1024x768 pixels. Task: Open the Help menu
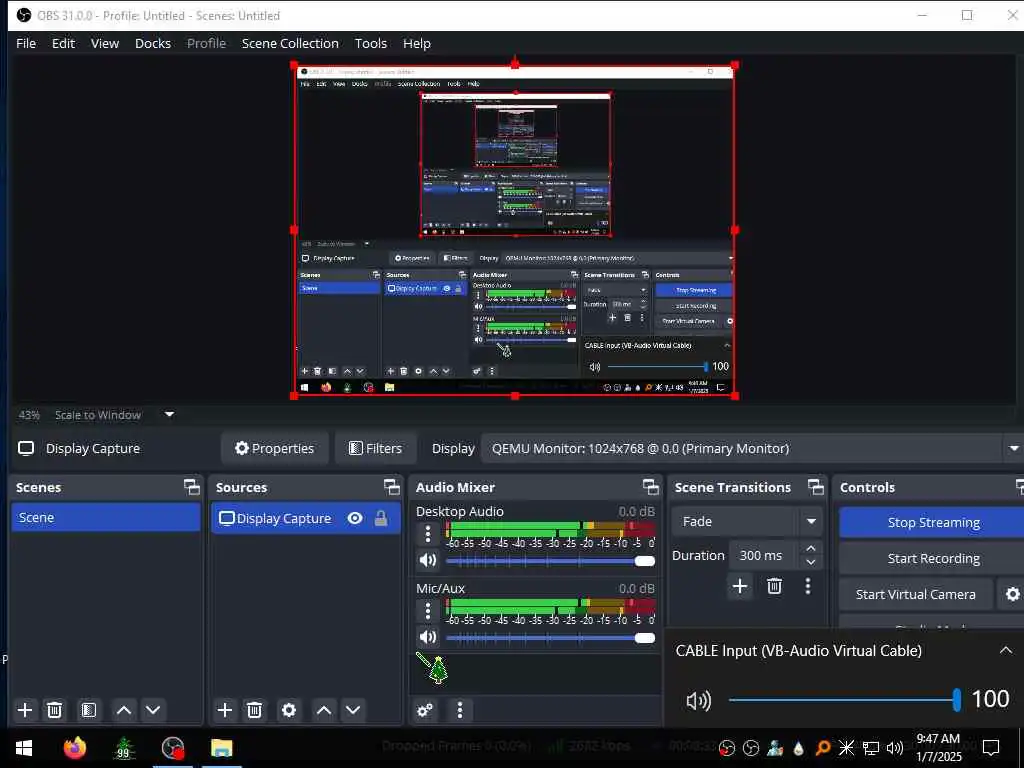tap(417, 43)
